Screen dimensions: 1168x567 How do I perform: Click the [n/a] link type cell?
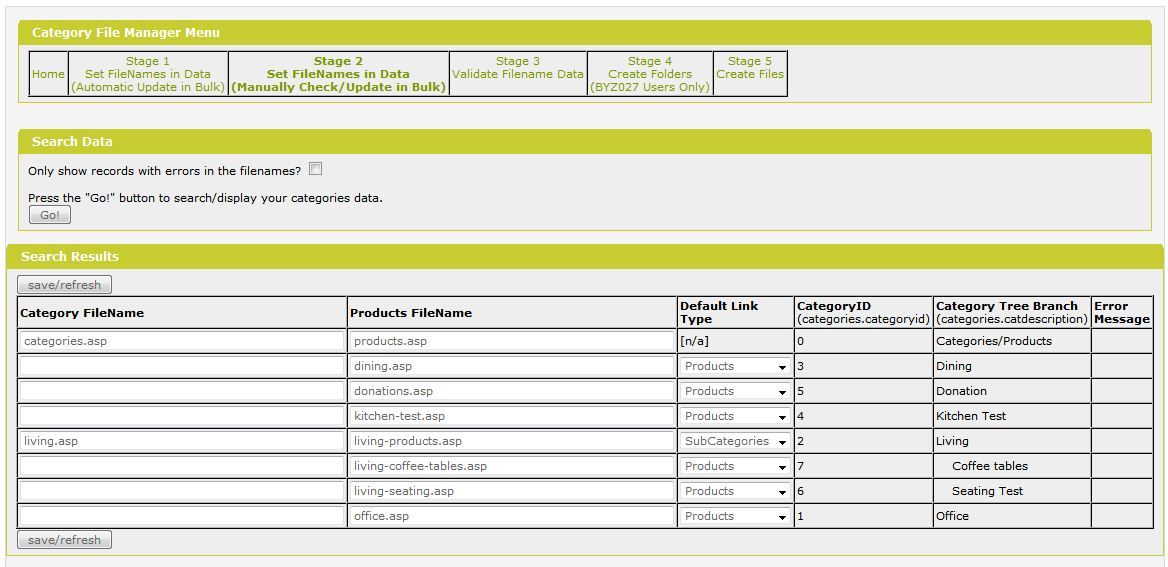point(735,341)
